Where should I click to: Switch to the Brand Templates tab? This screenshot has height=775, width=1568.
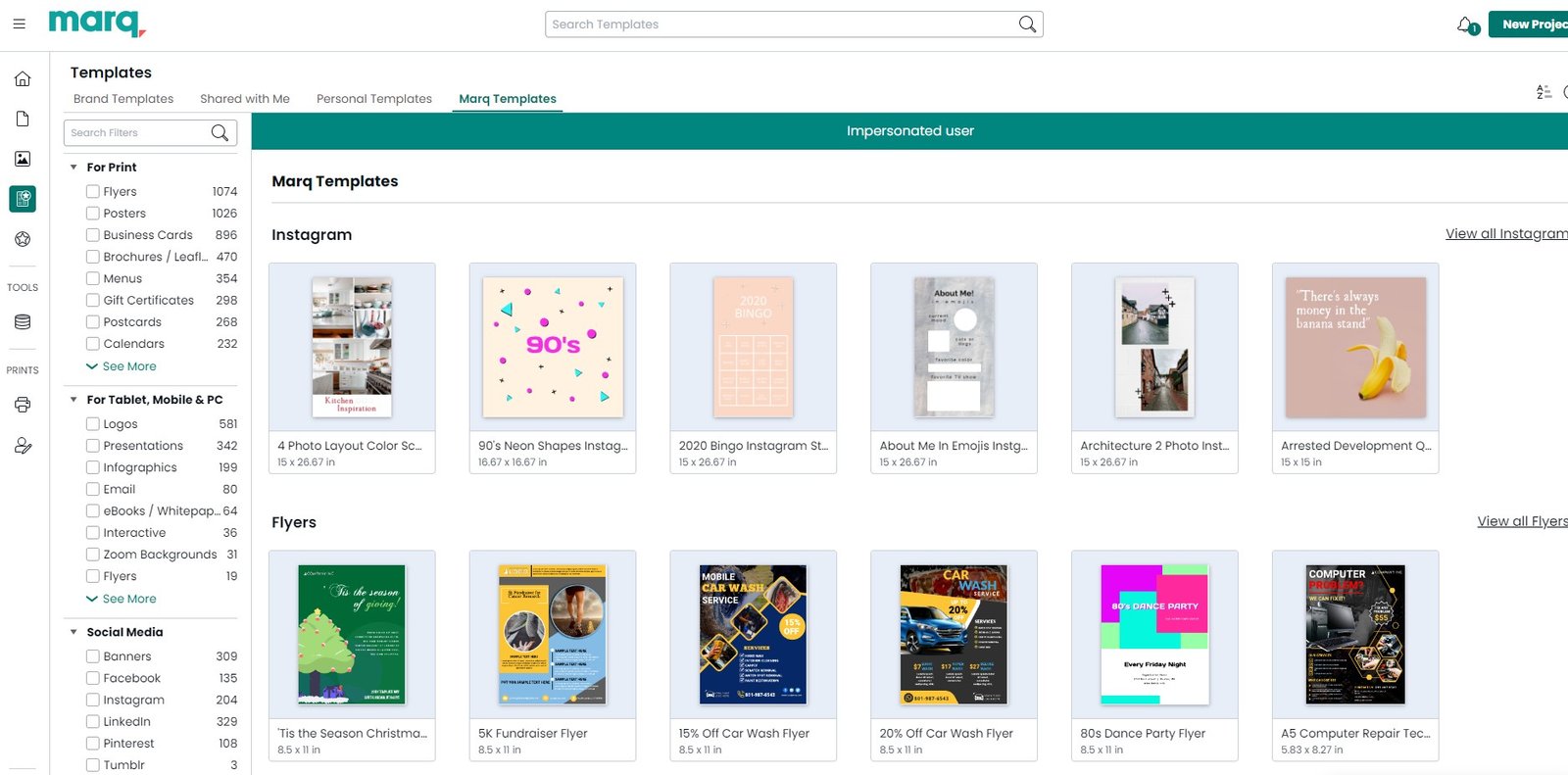[x=123, y=99]
